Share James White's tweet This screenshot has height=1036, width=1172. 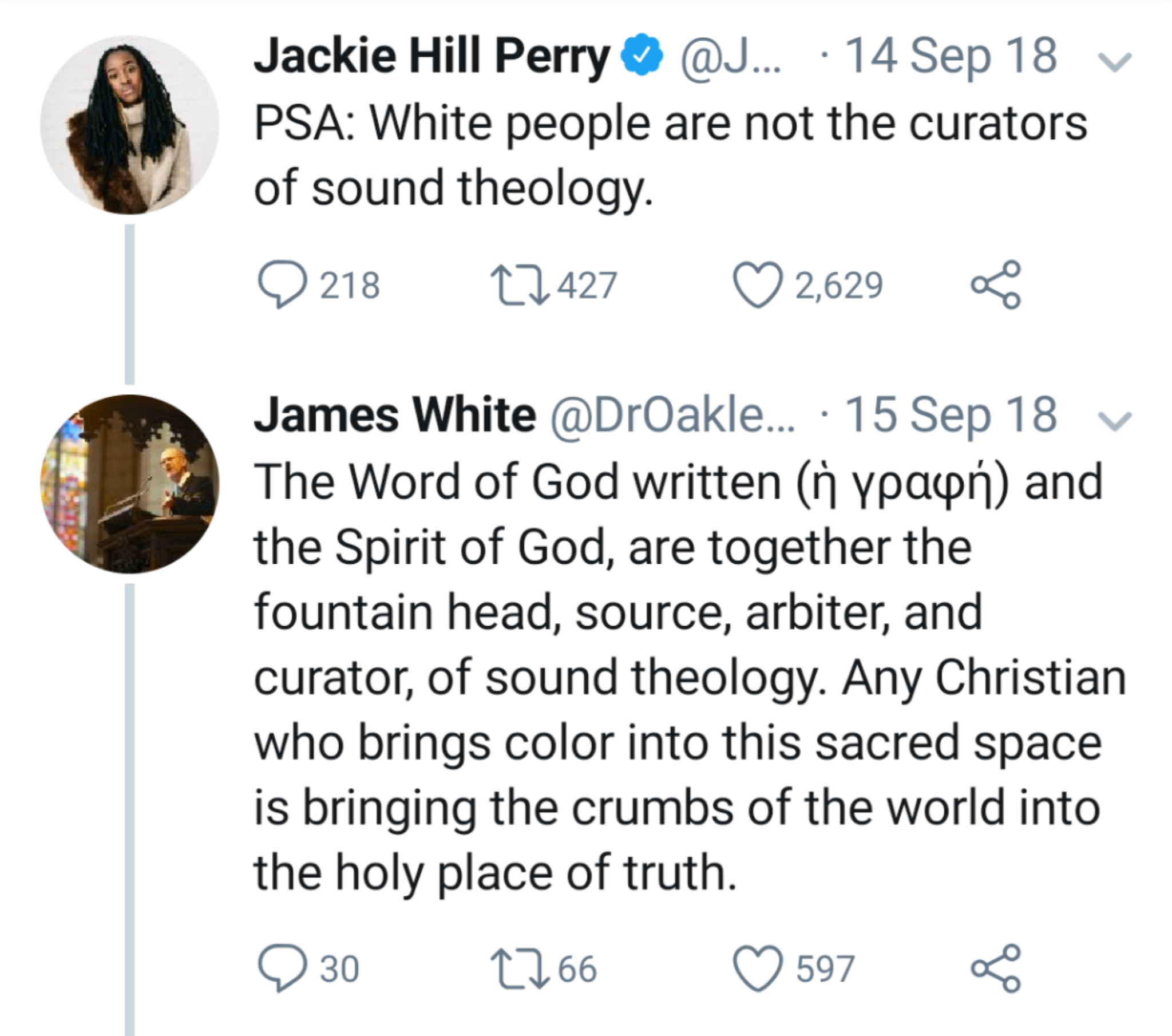coord(995,968)
